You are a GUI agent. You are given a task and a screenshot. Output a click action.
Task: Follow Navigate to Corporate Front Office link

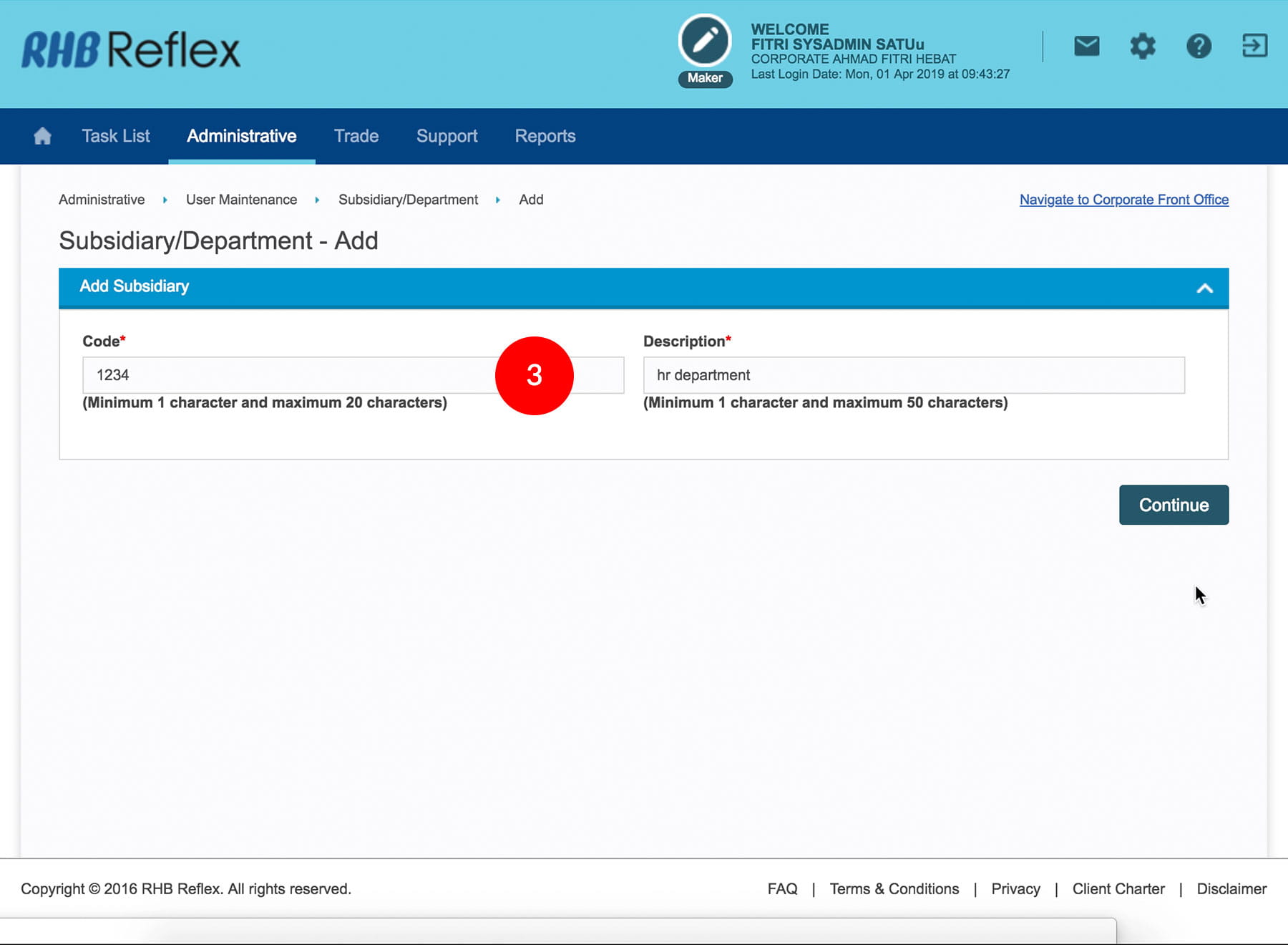[x=1123, y=200]
